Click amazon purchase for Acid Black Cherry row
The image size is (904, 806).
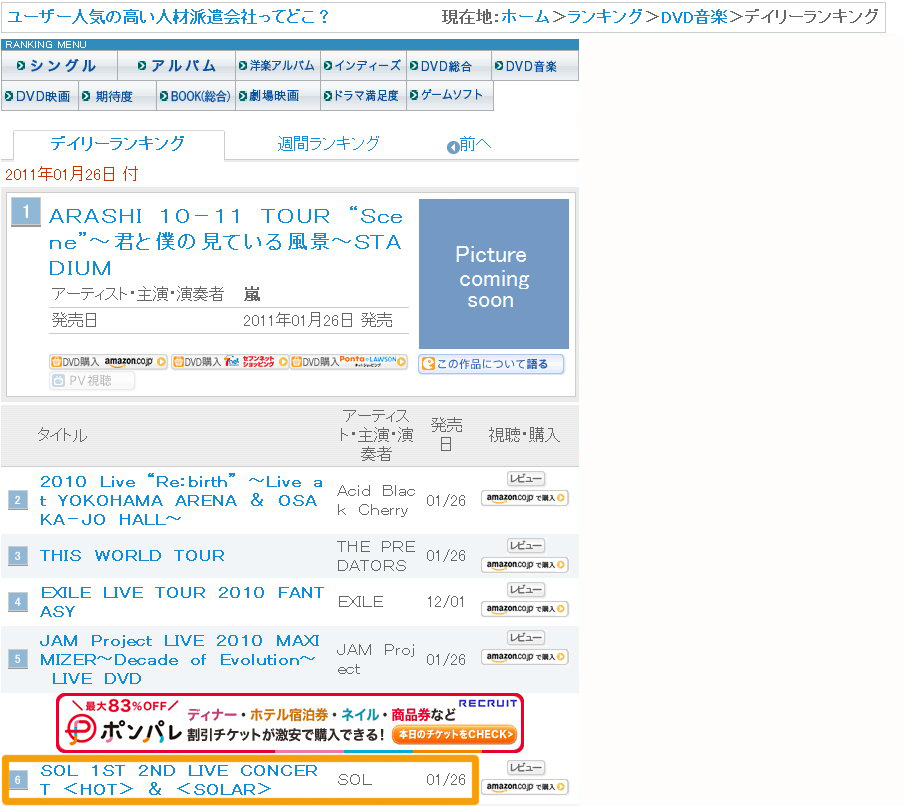(x=525, y=498)
